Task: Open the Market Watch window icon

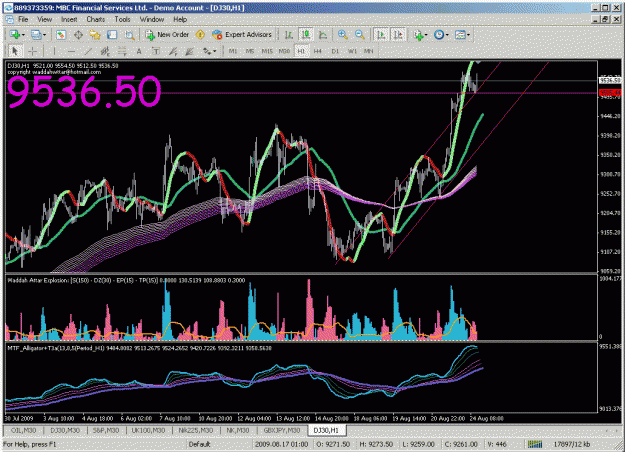Action: 61,35
